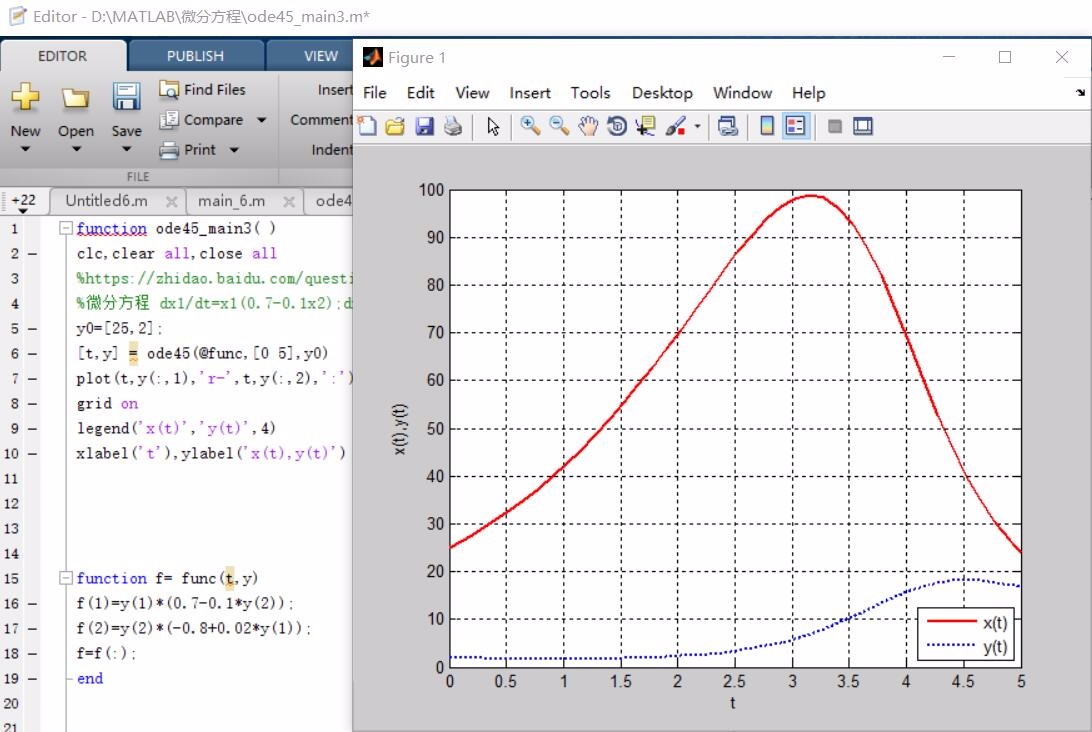Select the Zoom In tool in figure toolbar
This screenshot has width=1092, height=732.
(x=530, y=126)
